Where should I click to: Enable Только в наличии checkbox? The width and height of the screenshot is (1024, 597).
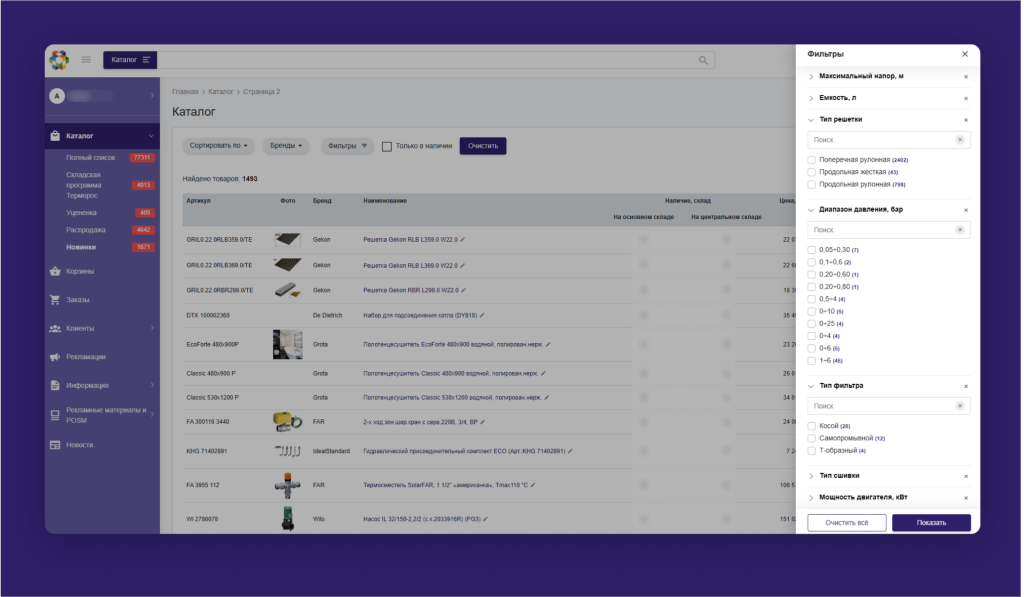(x=387, y=146)
